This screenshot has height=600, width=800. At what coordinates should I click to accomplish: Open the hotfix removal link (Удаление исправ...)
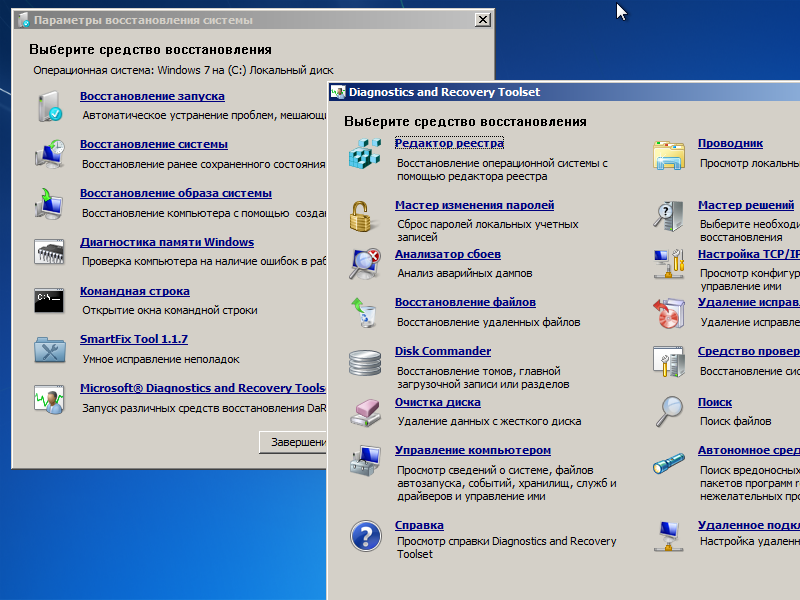point(748,302)
